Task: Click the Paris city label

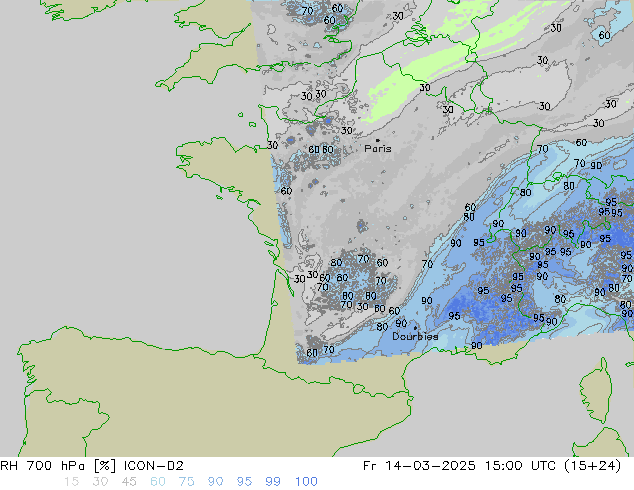Action: point(378,149)
